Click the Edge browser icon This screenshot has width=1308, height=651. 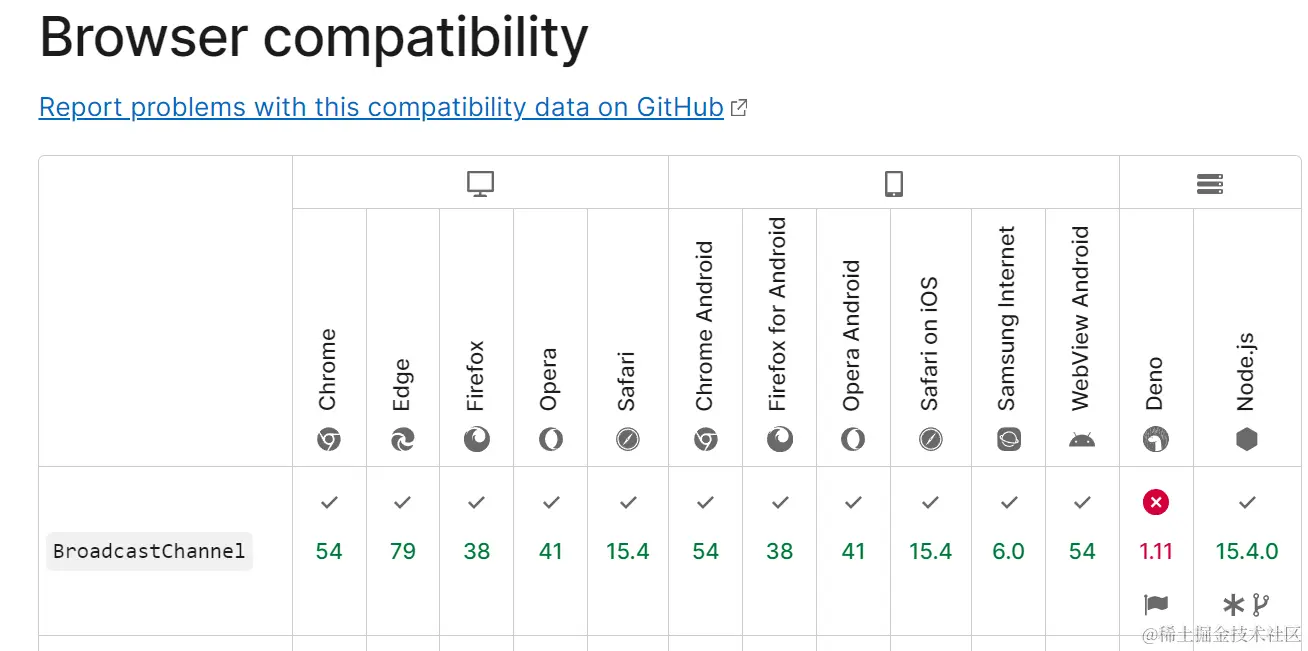point(403,439)
